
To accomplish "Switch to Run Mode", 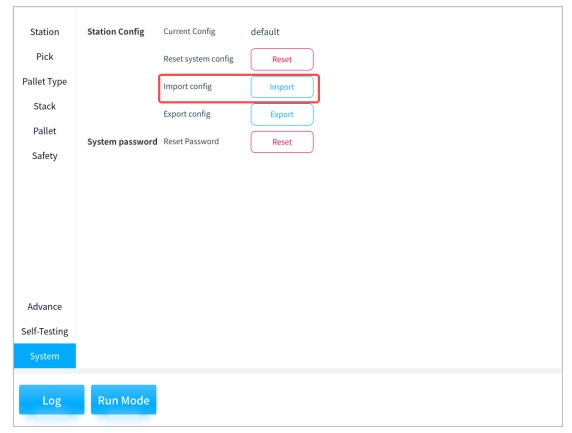I will click(124, 400).
